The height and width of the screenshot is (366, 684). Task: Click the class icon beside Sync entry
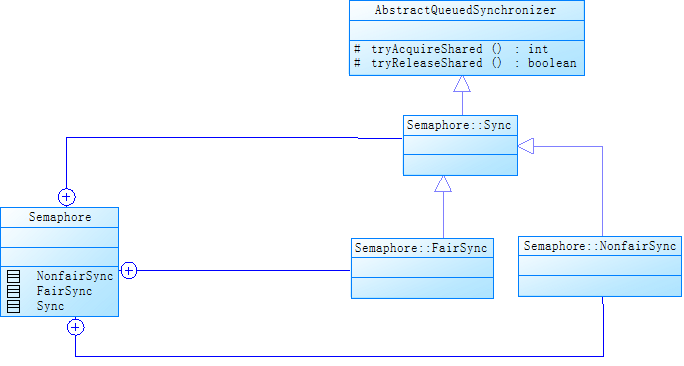[14, 306]
